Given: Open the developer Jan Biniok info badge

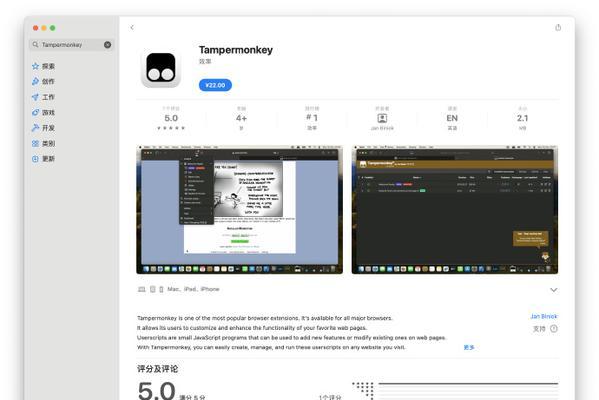Looking at the screenshot, I should (x=382, y=119).
